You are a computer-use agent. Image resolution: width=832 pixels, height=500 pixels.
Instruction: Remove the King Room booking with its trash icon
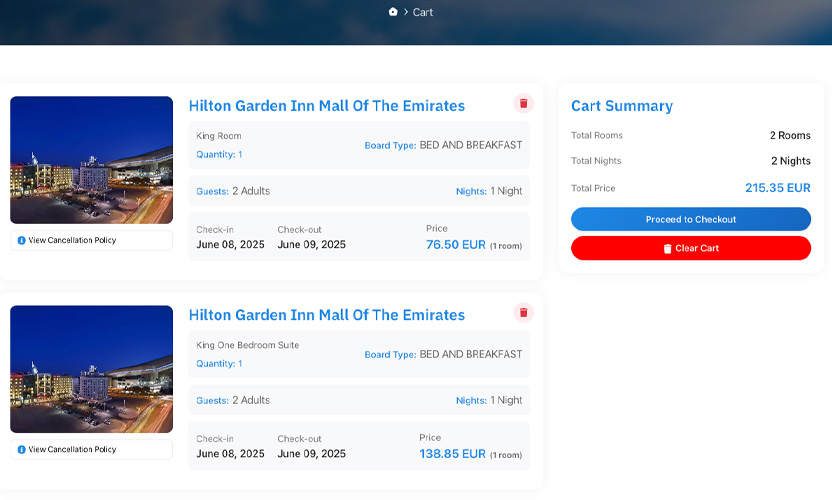[x=523, y=104]
